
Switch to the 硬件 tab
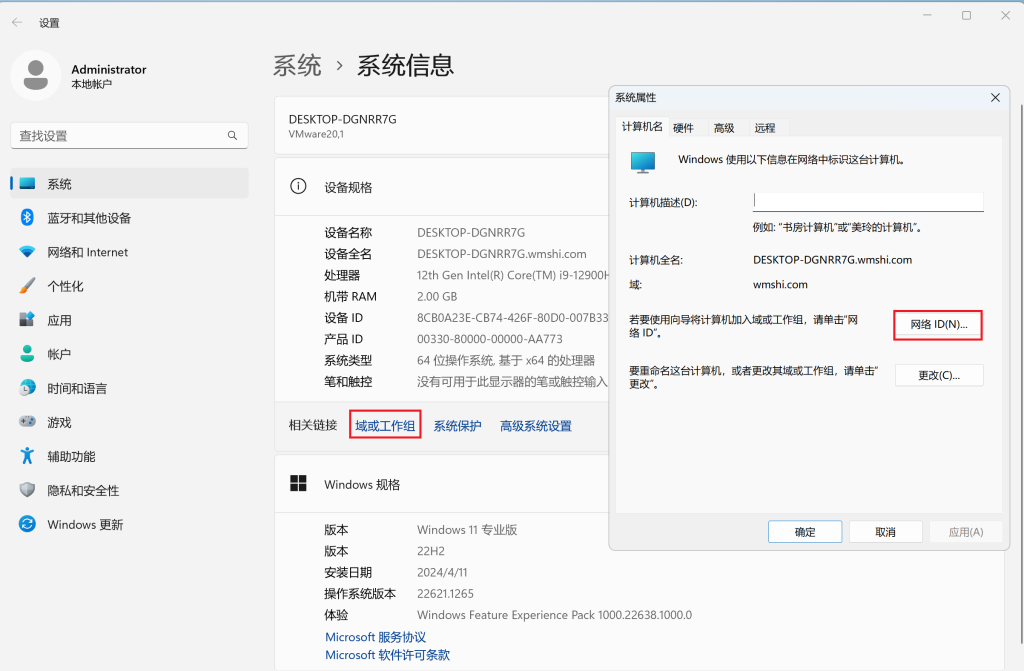684,128
